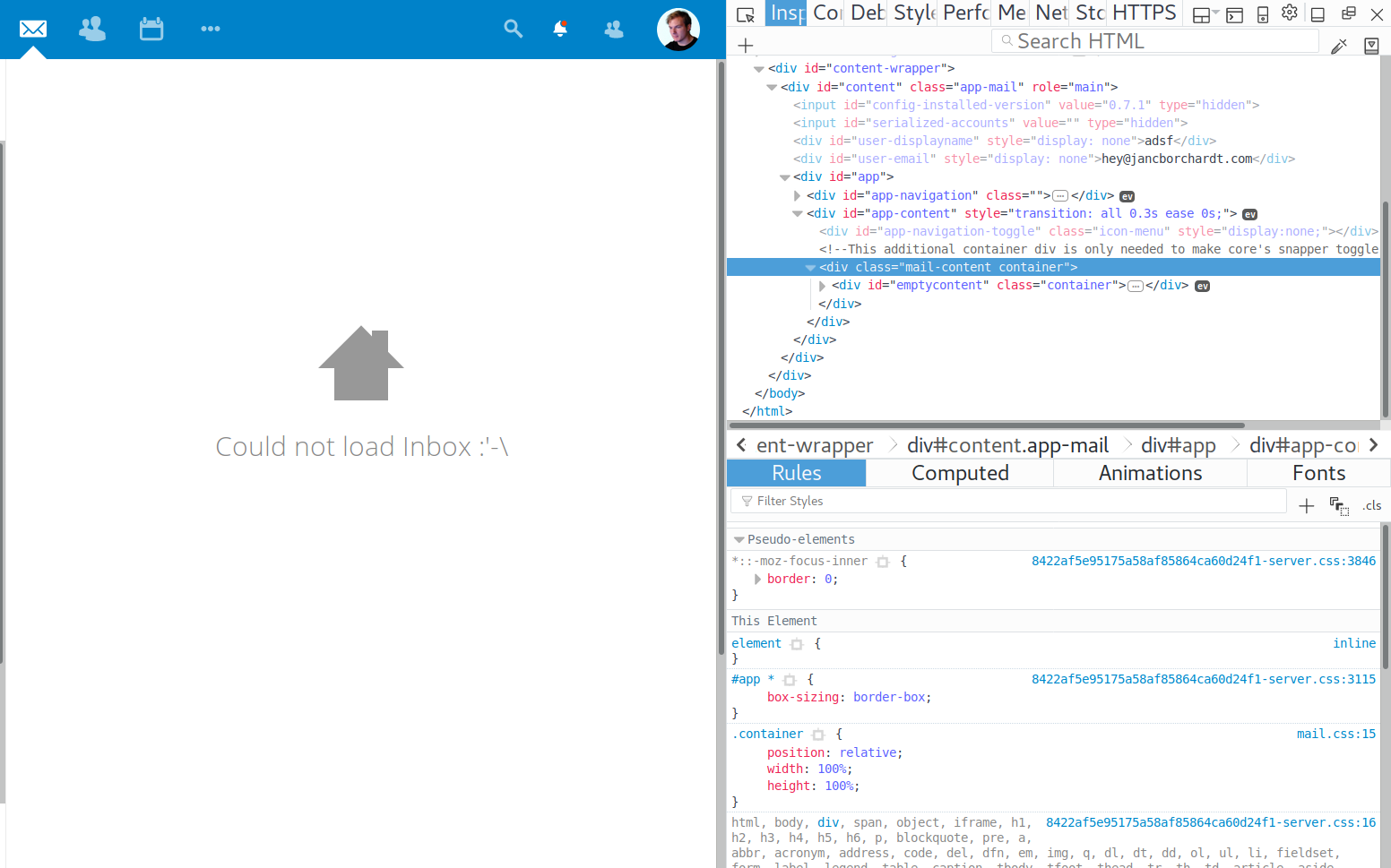1391x868 pixels.
Task: Open the user avatar menu
Action: [x=678, y=30]
